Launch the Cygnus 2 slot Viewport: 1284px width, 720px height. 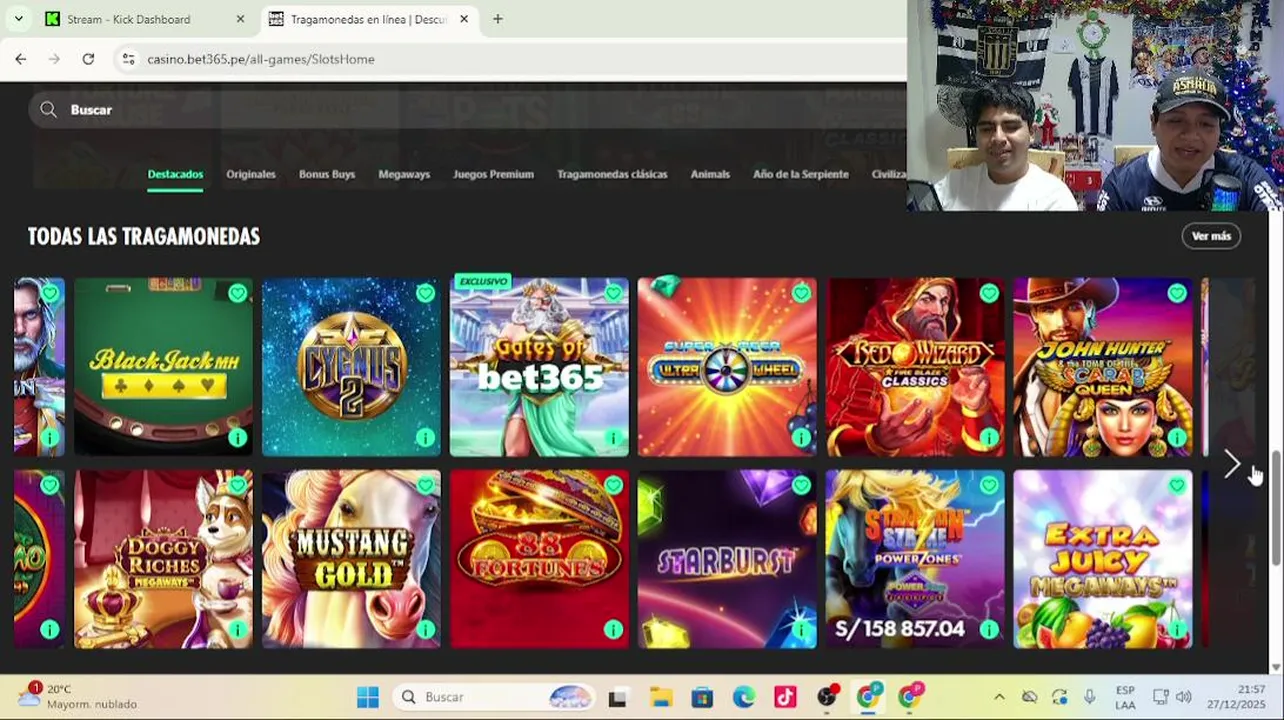pyautogui.click(x=351, y=367)
